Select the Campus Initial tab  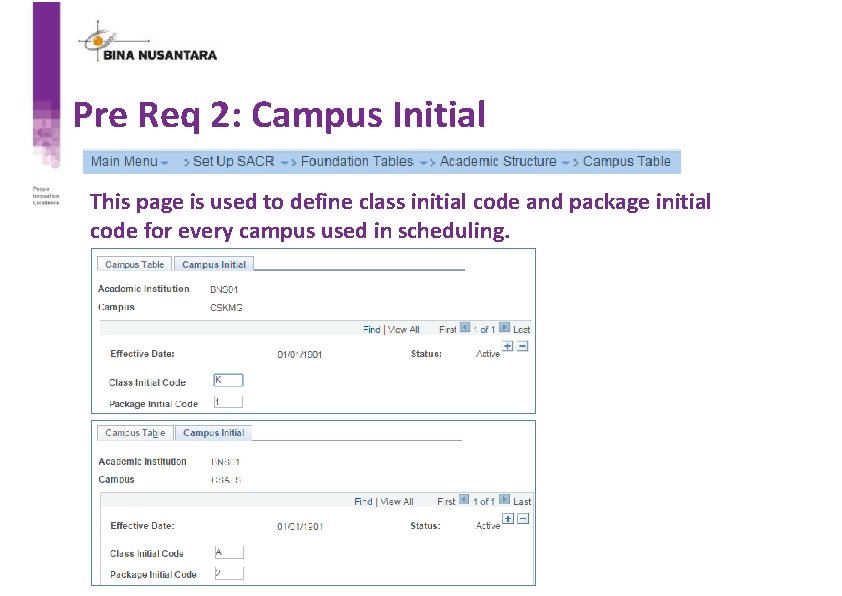(213, 263)
